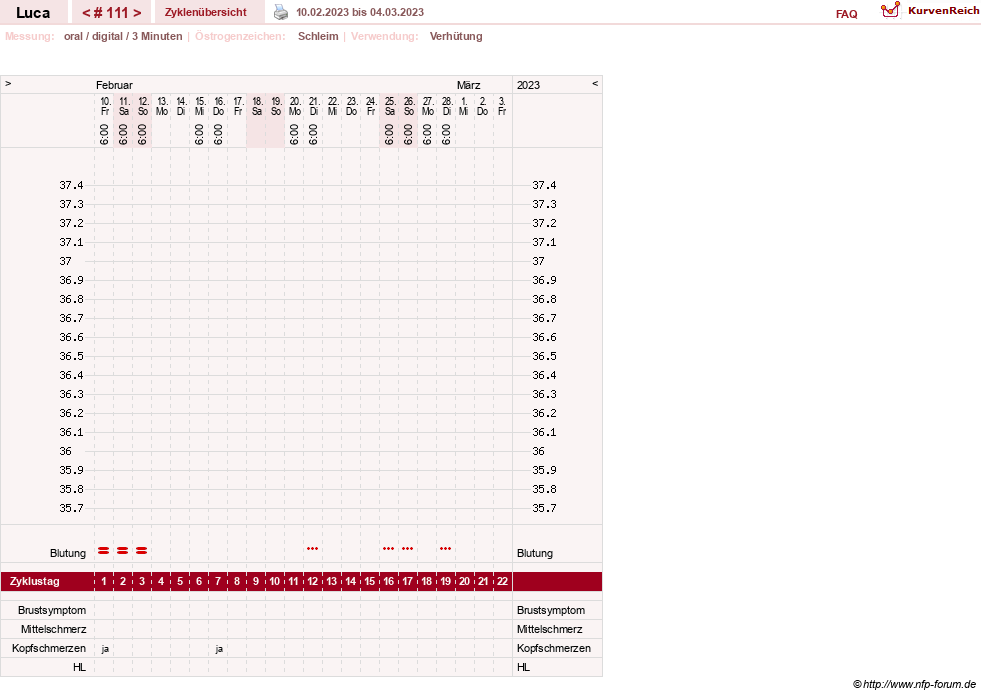This screenshot has height=696, width=981.
Task: Select cycle day 22 in the Zyklustag row
Action: [x=502, y=581]
